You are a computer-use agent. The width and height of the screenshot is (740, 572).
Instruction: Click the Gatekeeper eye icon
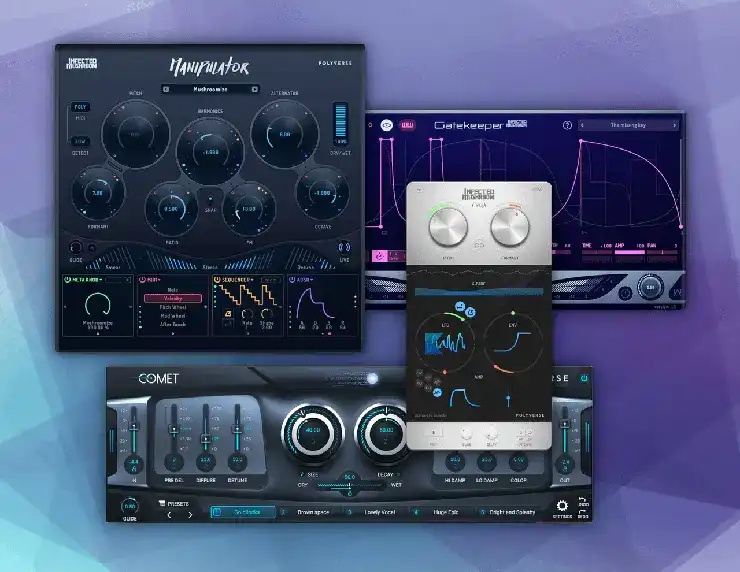(387, 125)
